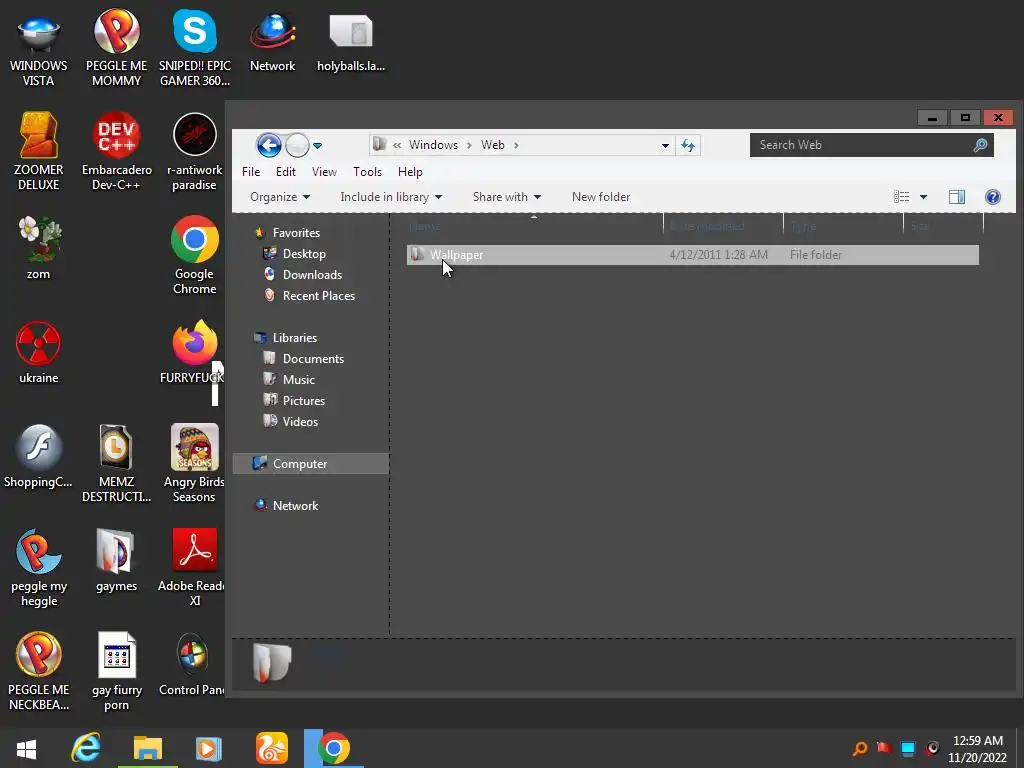This screenshot has height=768, width=1024.
Task: Click the Angry Birds Seasons desktop icon
Action: (x=194, y=464)
